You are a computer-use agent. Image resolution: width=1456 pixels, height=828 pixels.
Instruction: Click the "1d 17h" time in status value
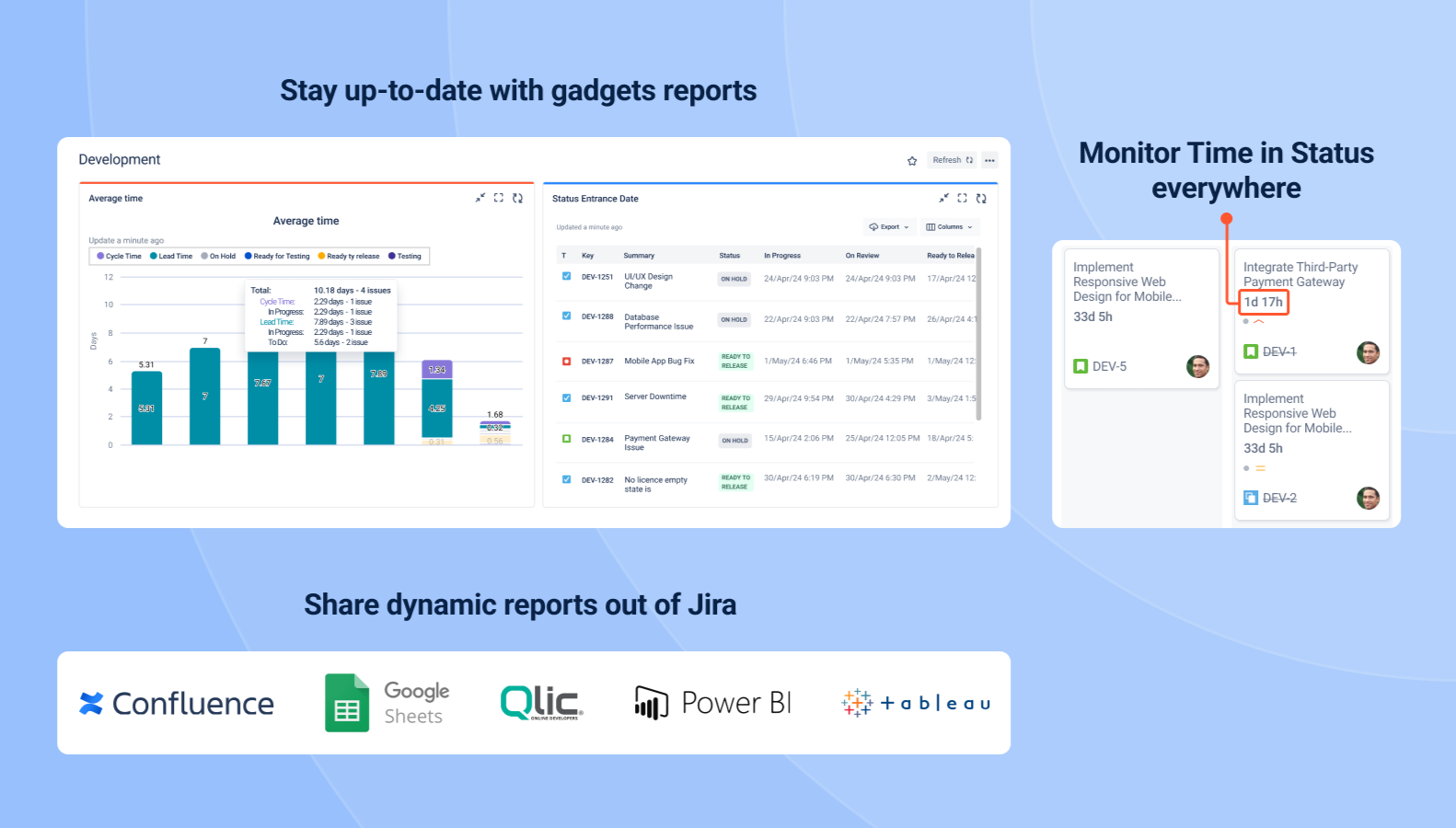coord(1264,302)
